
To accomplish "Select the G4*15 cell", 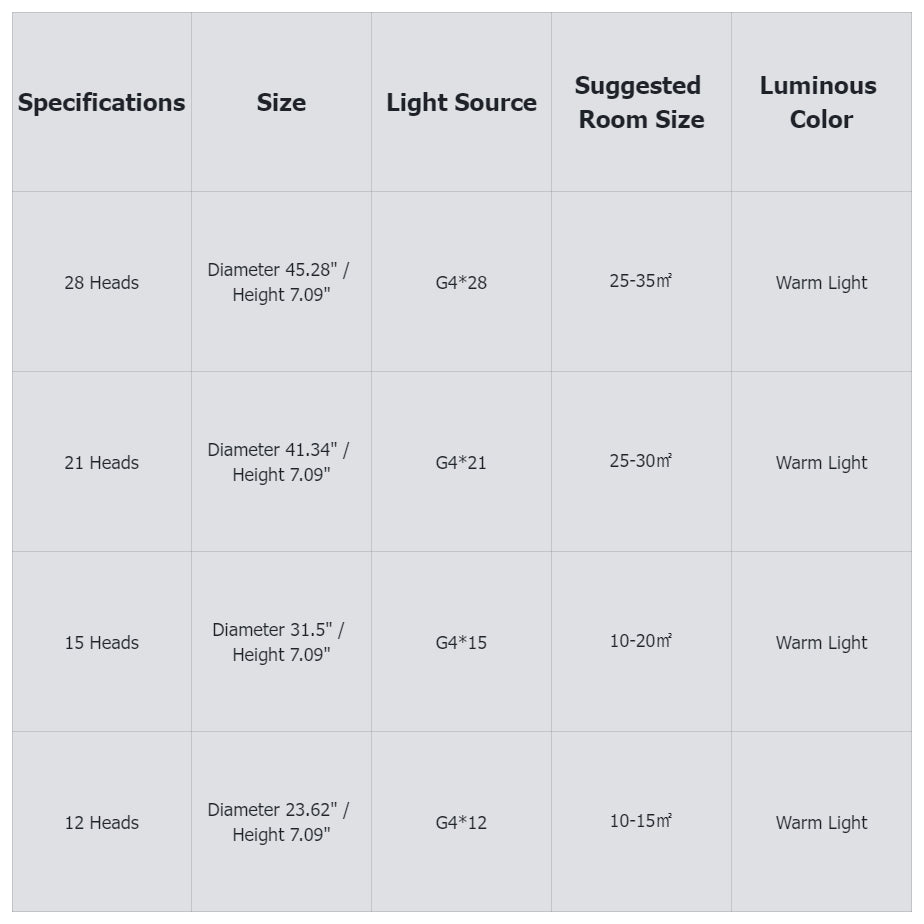I will 461,642.
